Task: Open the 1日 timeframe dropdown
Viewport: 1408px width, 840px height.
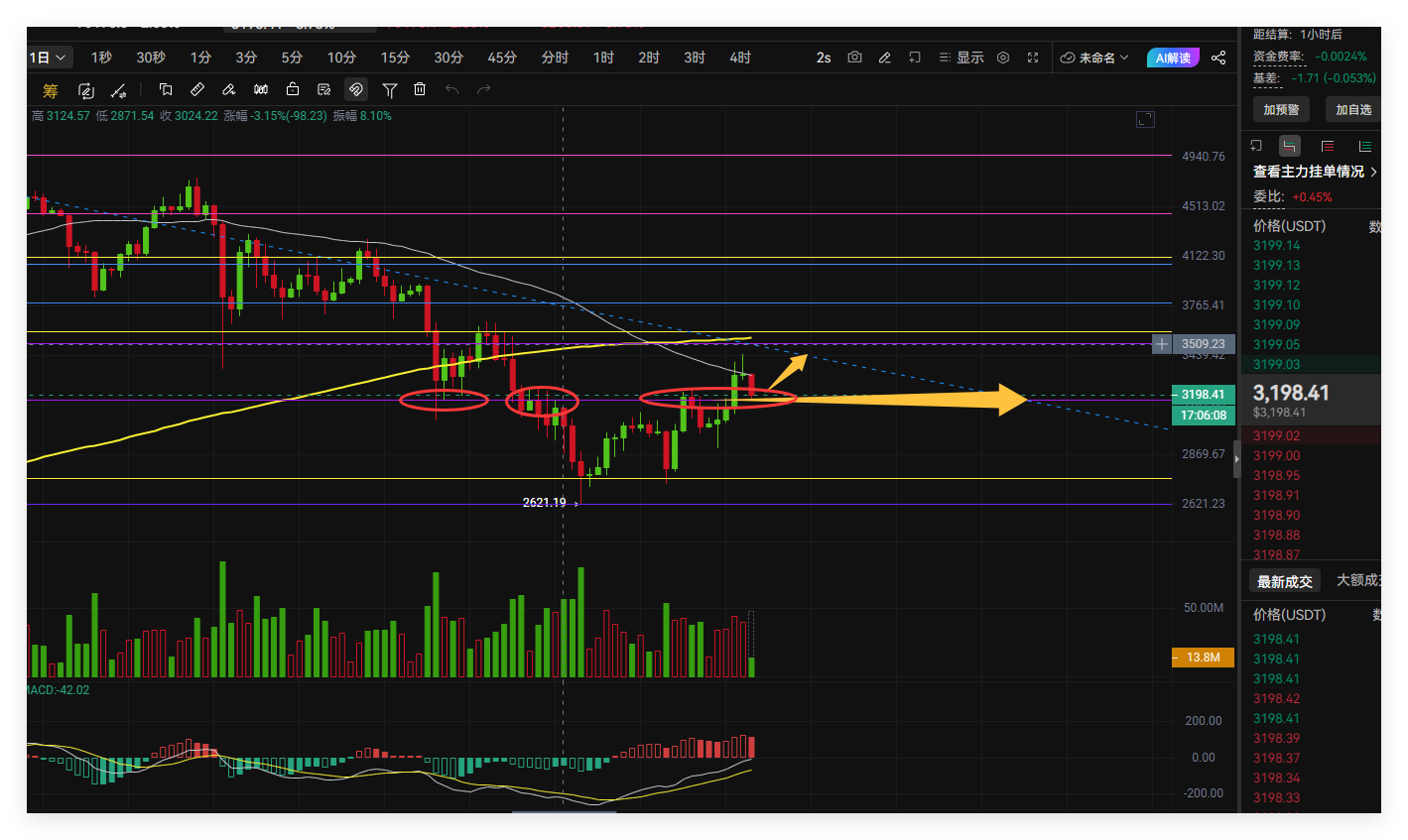Action: pos(48,58)
